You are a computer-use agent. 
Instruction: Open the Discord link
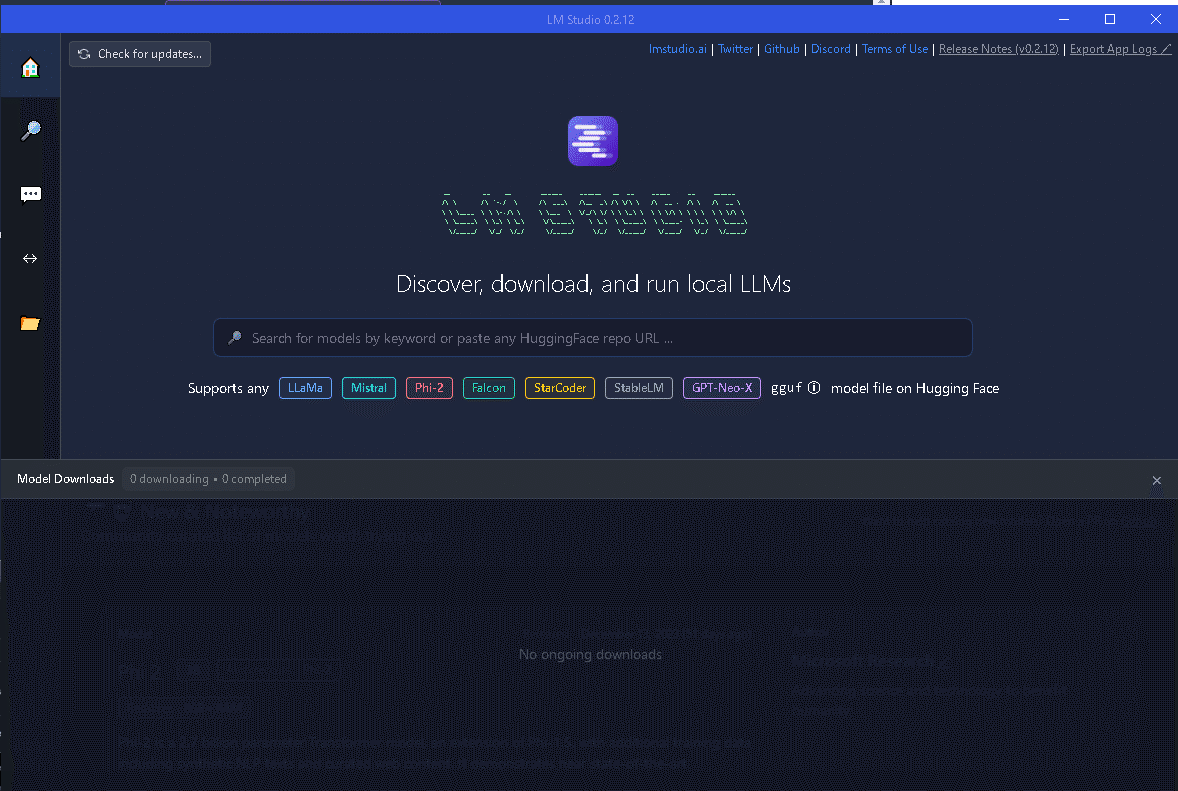point(830,49)
